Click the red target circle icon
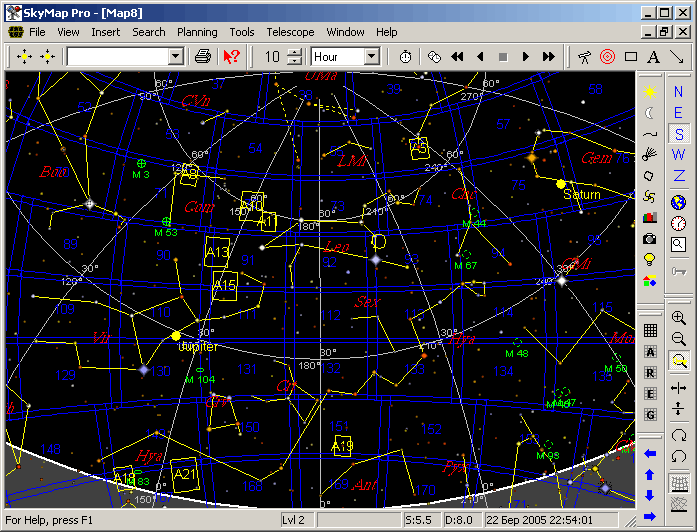 tap(607, 57)
